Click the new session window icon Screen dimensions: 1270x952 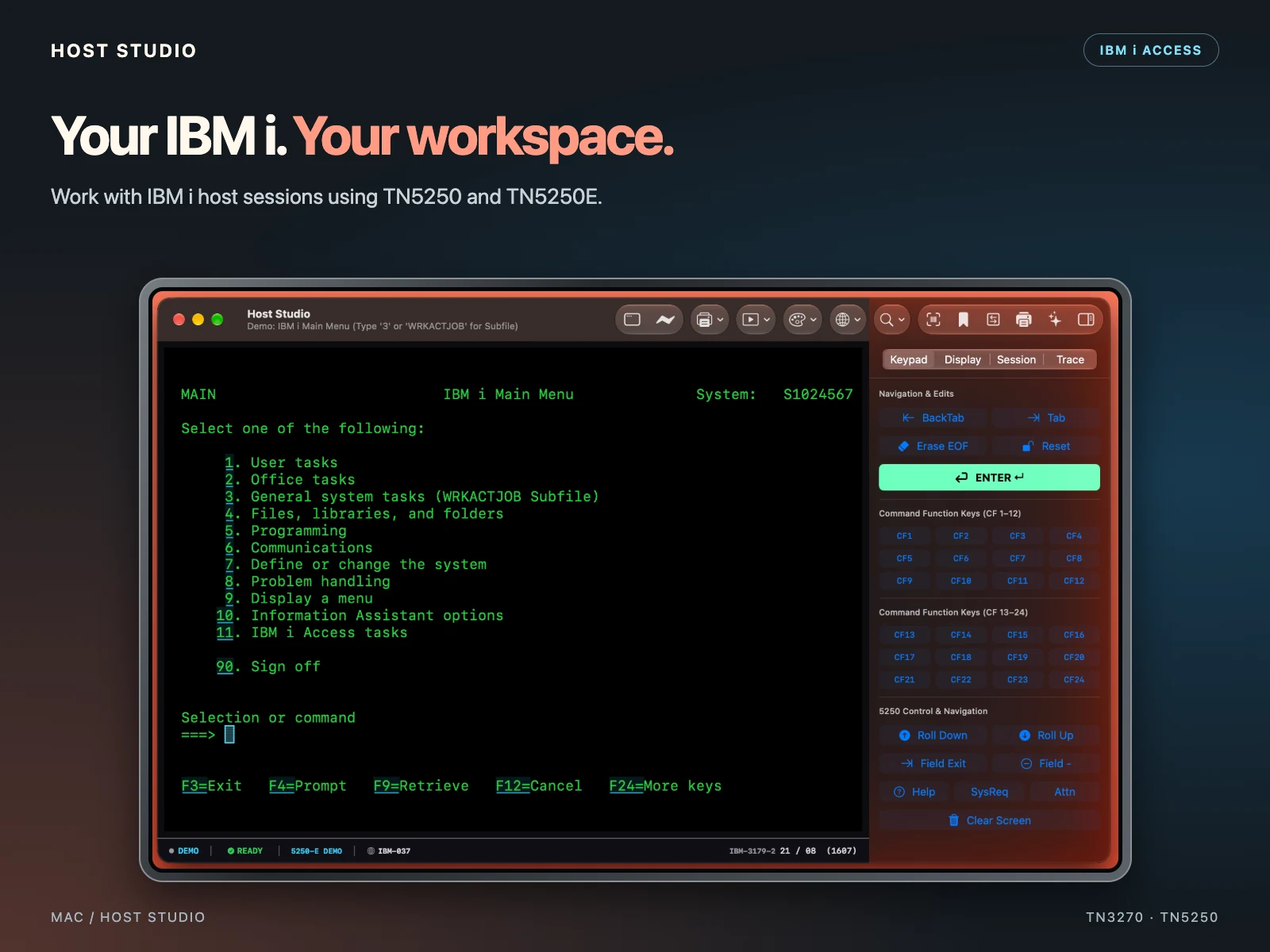tap(633, 320)
